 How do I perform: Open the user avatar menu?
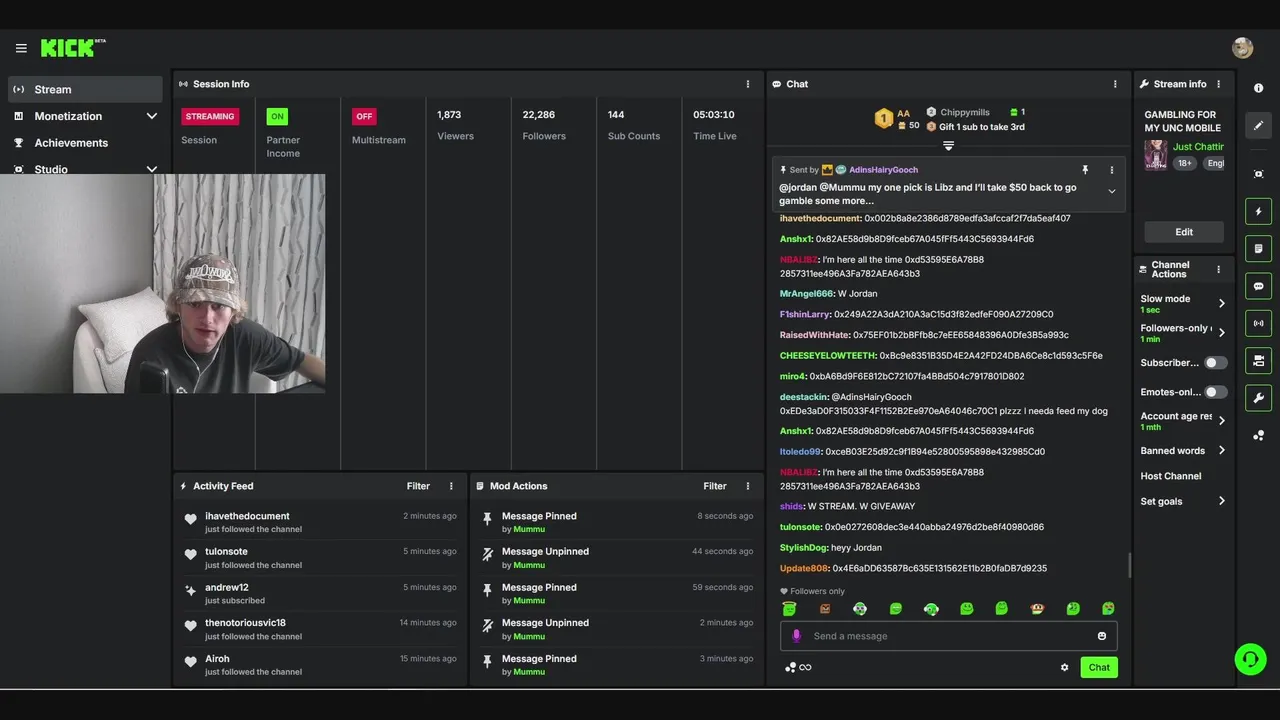(x=1243, y=48)
